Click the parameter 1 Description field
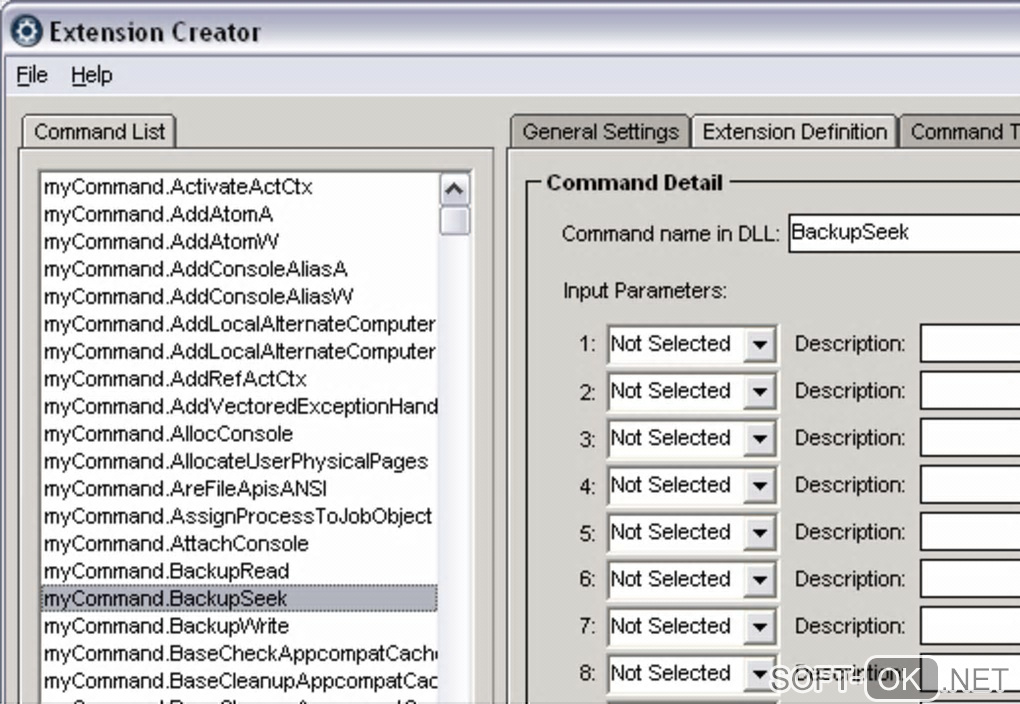 [x=968, y=344]
